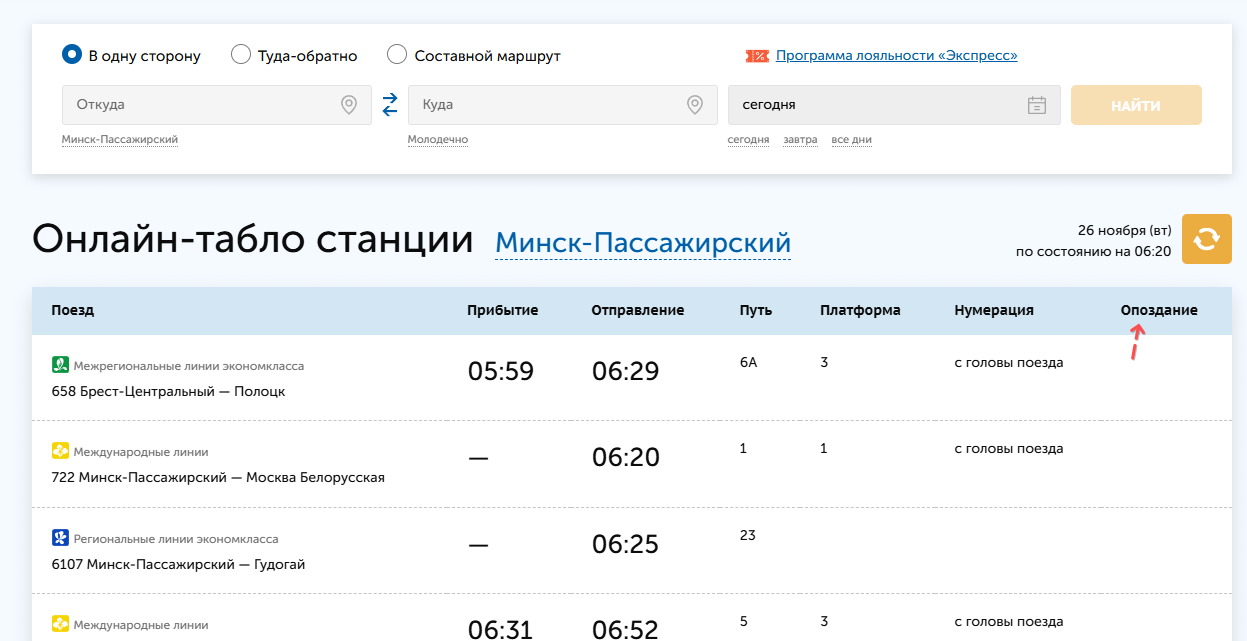Click departure time «06:29» for train 658
This screenshot has height=641, width=1247.
click(626, 371)
